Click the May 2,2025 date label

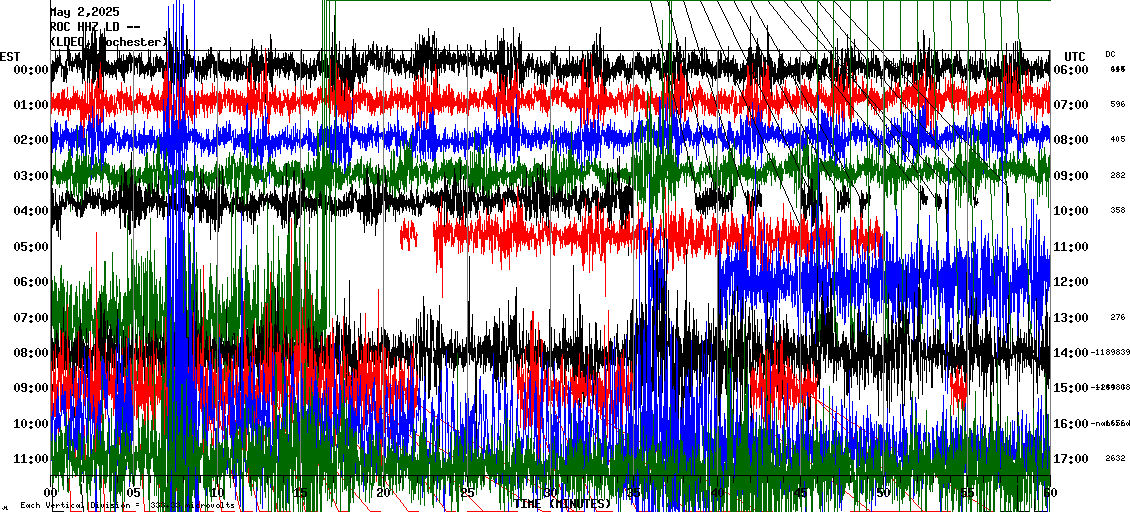pyautogui.click(x=84, y=12)
